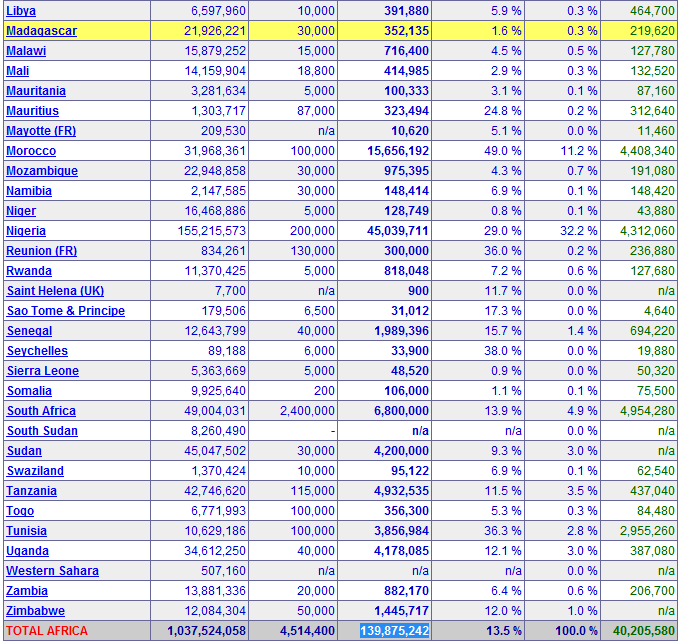The image size is (681, 641).
Task: Click the Togo link
Action: pyautogui.click(x=20, y=510)
